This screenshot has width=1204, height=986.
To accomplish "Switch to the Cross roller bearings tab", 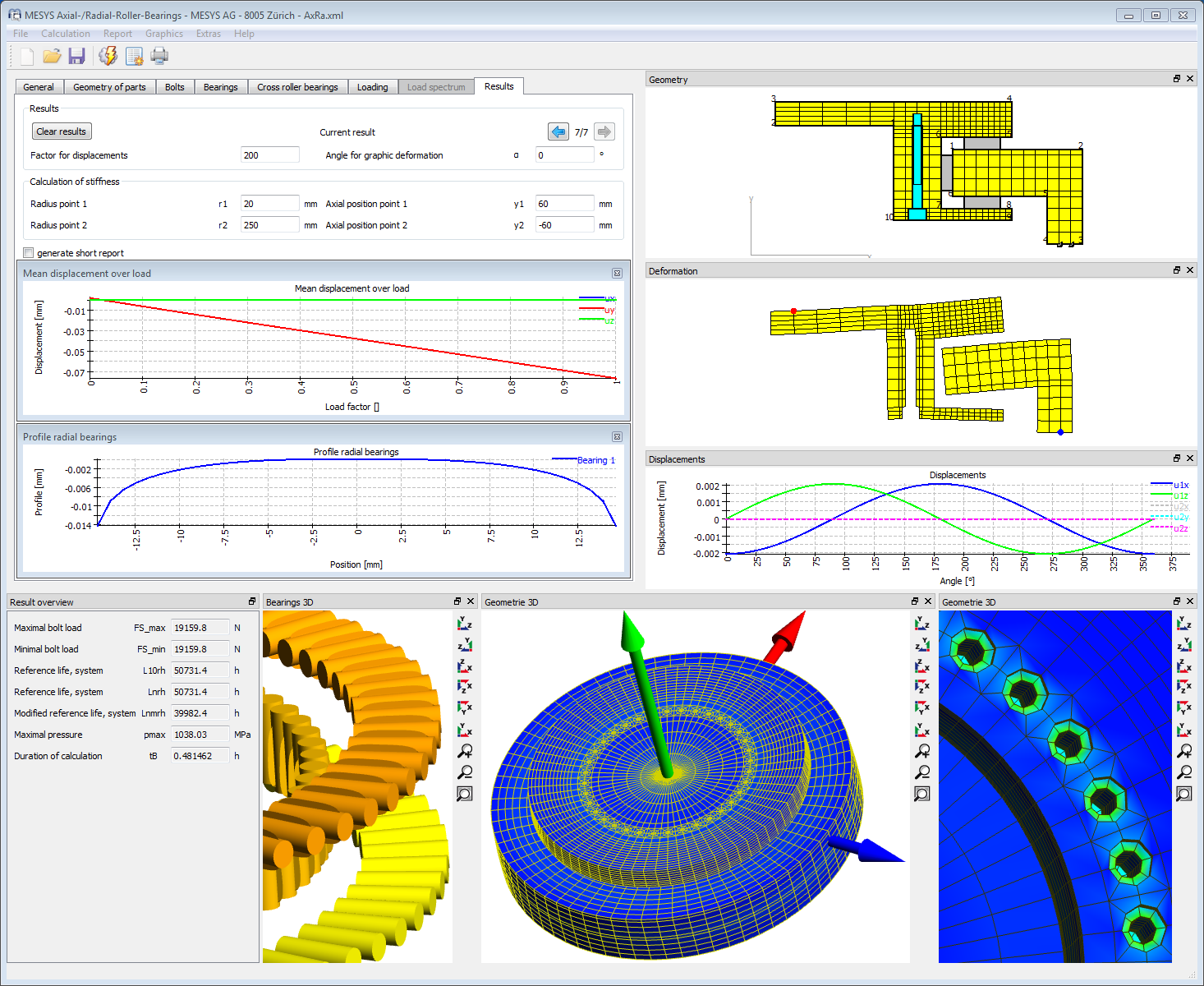I will pyautogui.click(x=297, y=87).
